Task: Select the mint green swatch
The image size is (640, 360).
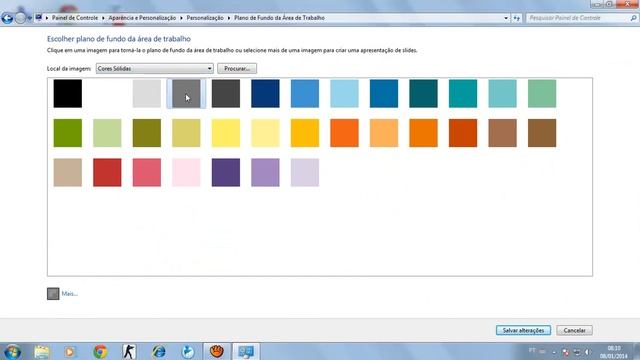Action: [x=542, y=93]
